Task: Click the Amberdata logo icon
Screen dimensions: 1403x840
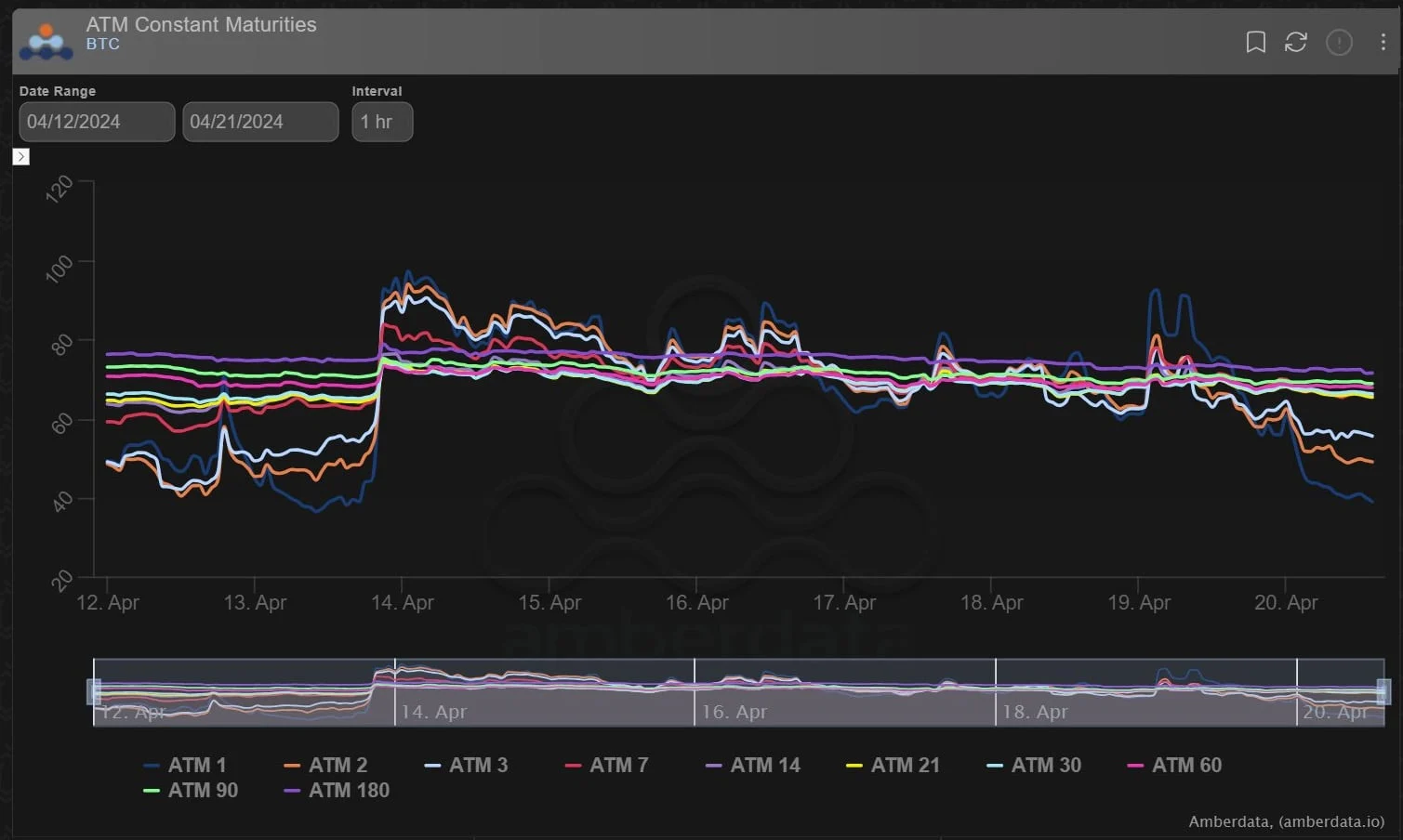Action: tap(46, 42)
